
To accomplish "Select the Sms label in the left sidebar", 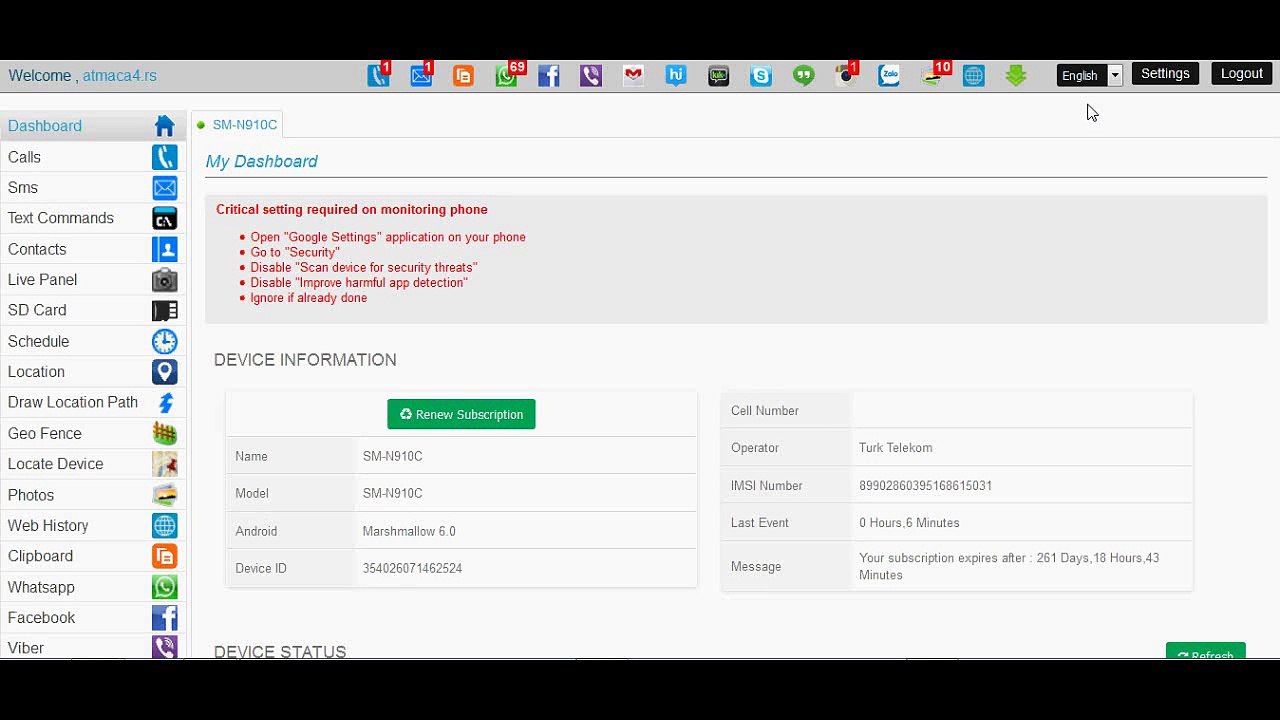I will point(23,188).
